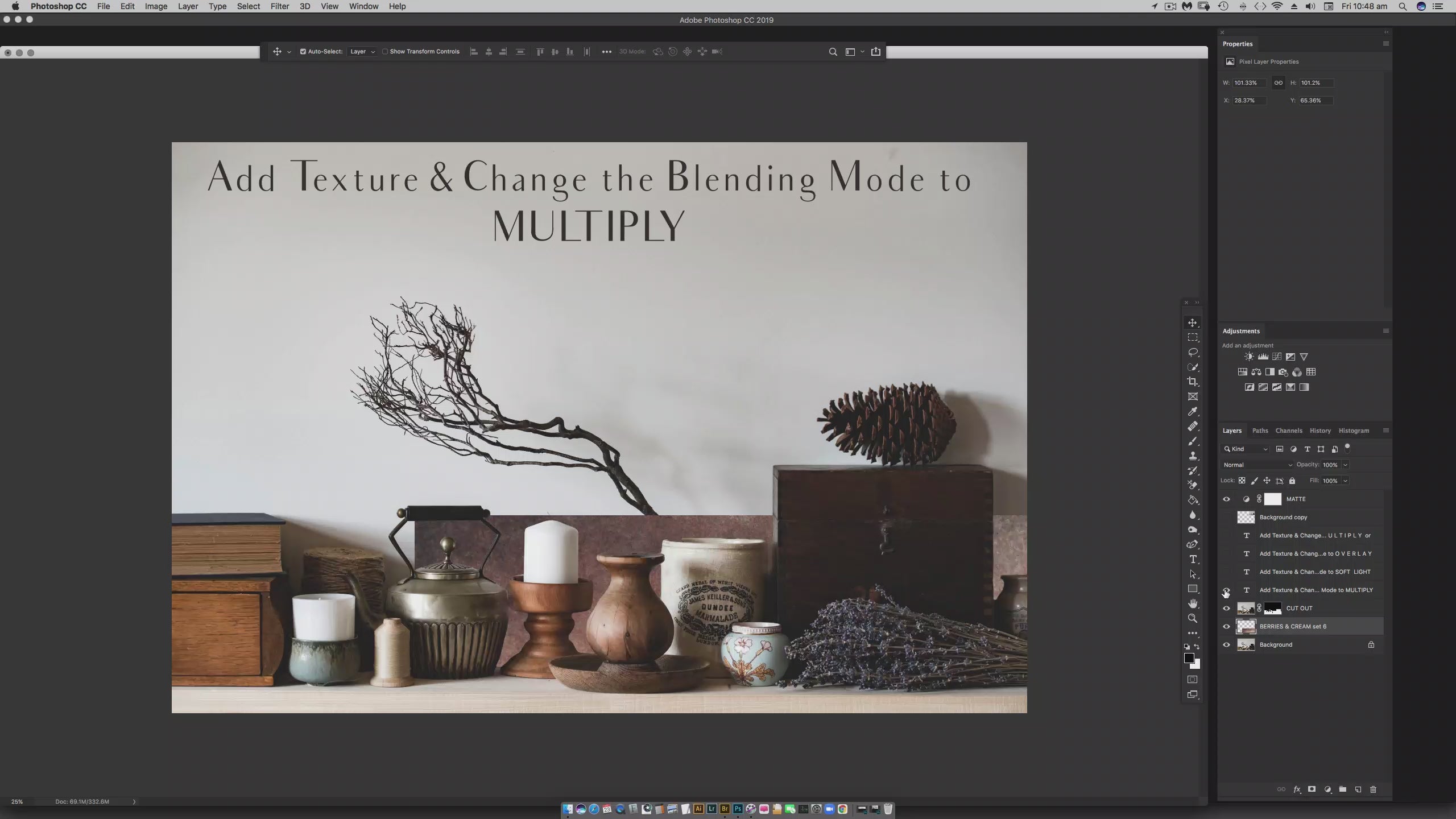Enable Show Transform Controls
The height and width of the screenshot is (819, 1456).
[385, 51]
